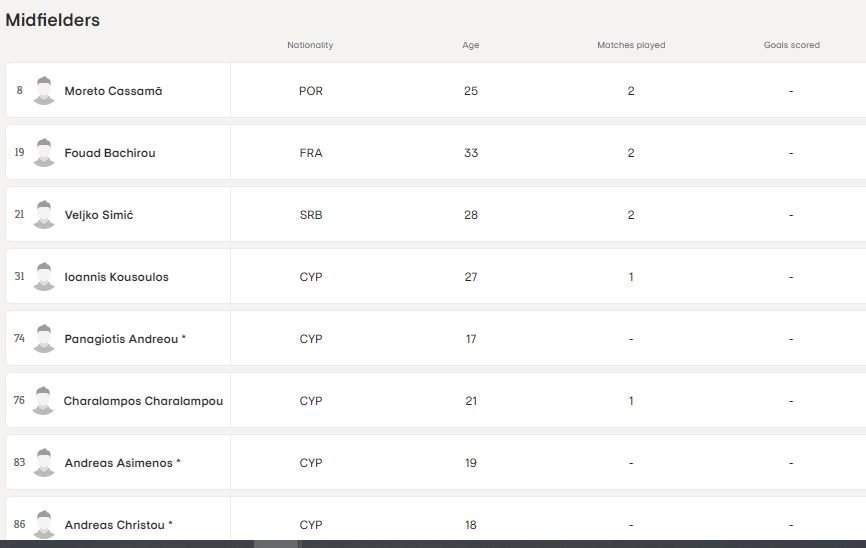The width and height of the screenshot is (866, 548).
Task: Click shirt number 31
Action: click(19, 276)
